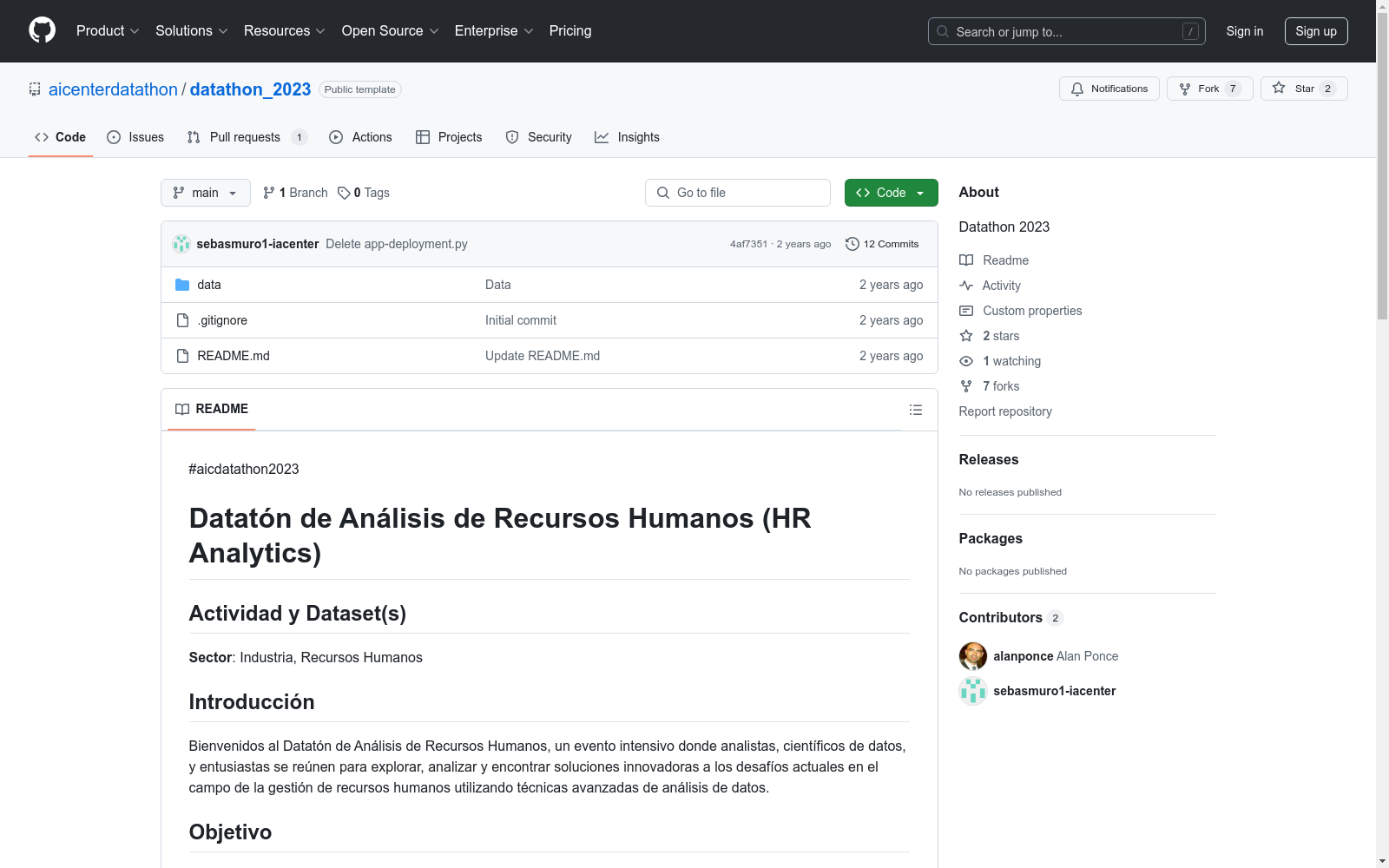The height and width of the screenshot is (868, 1389).
Task: Open the Releases heading link
Action: click(x=989, y=460)
